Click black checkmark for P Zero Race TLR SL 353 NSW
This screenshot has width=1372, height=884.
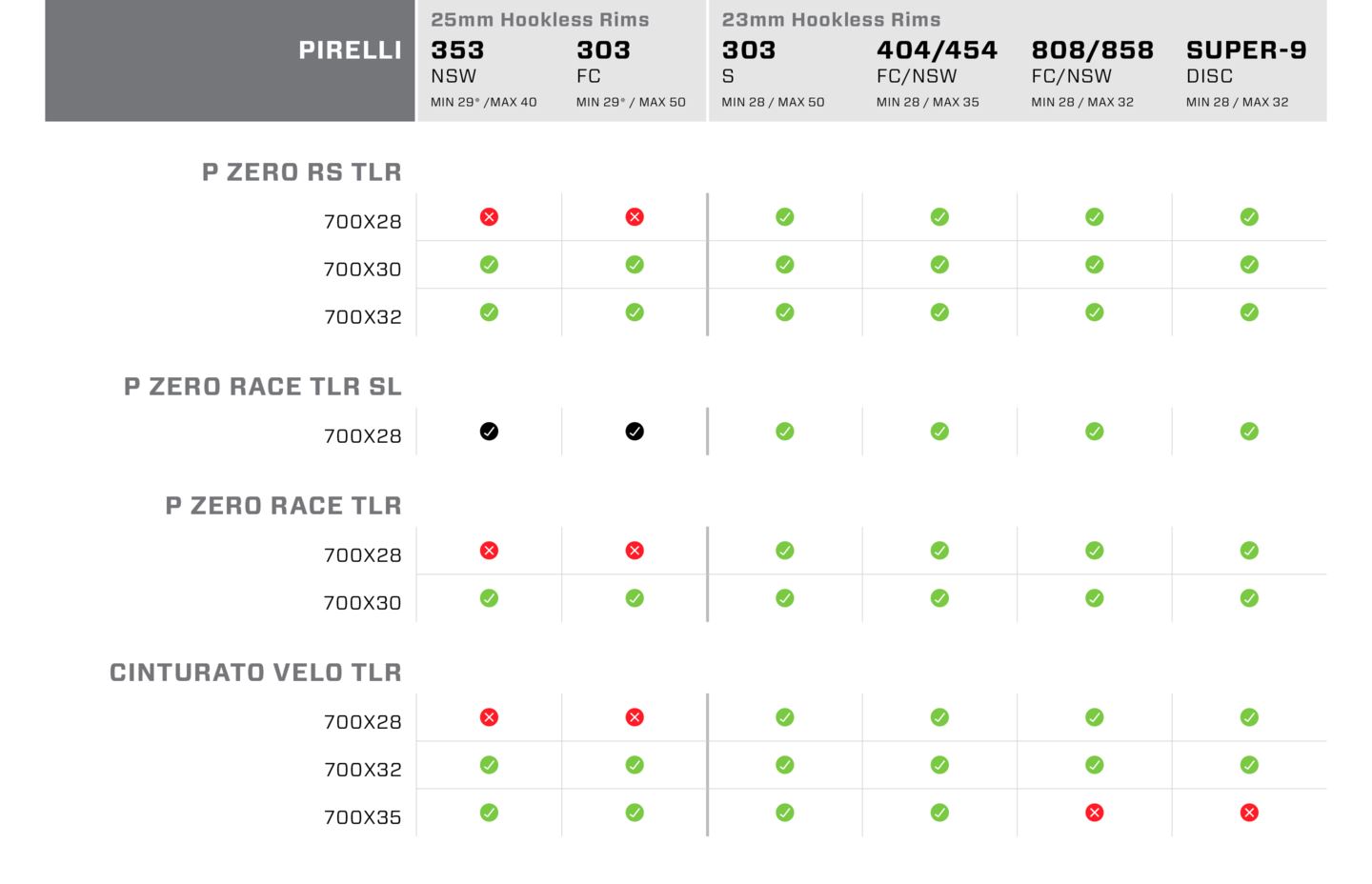click(489, 432)
